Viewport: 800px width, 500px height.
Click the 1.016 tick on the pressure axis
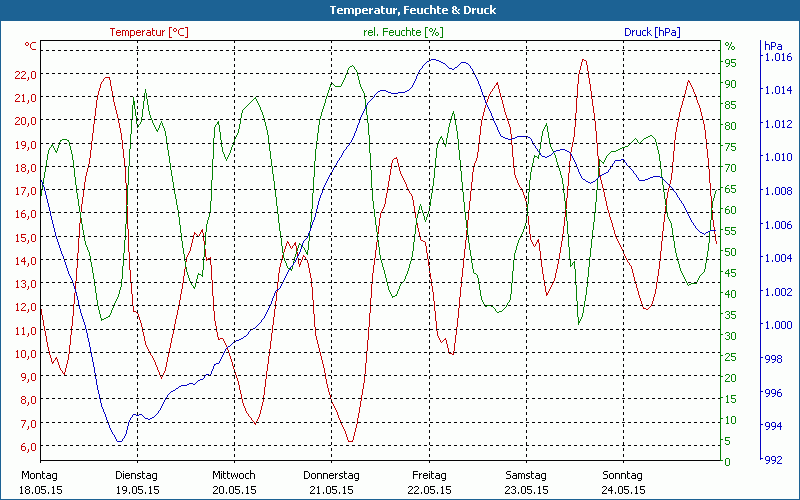point(777,58)
